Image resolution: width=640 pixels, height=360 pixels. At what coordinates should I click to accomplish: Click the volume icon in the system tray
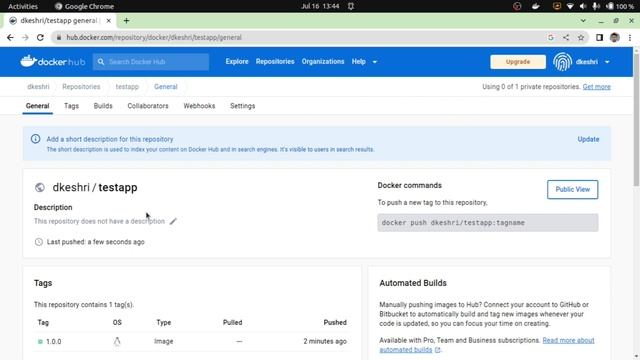click(583, 6)
